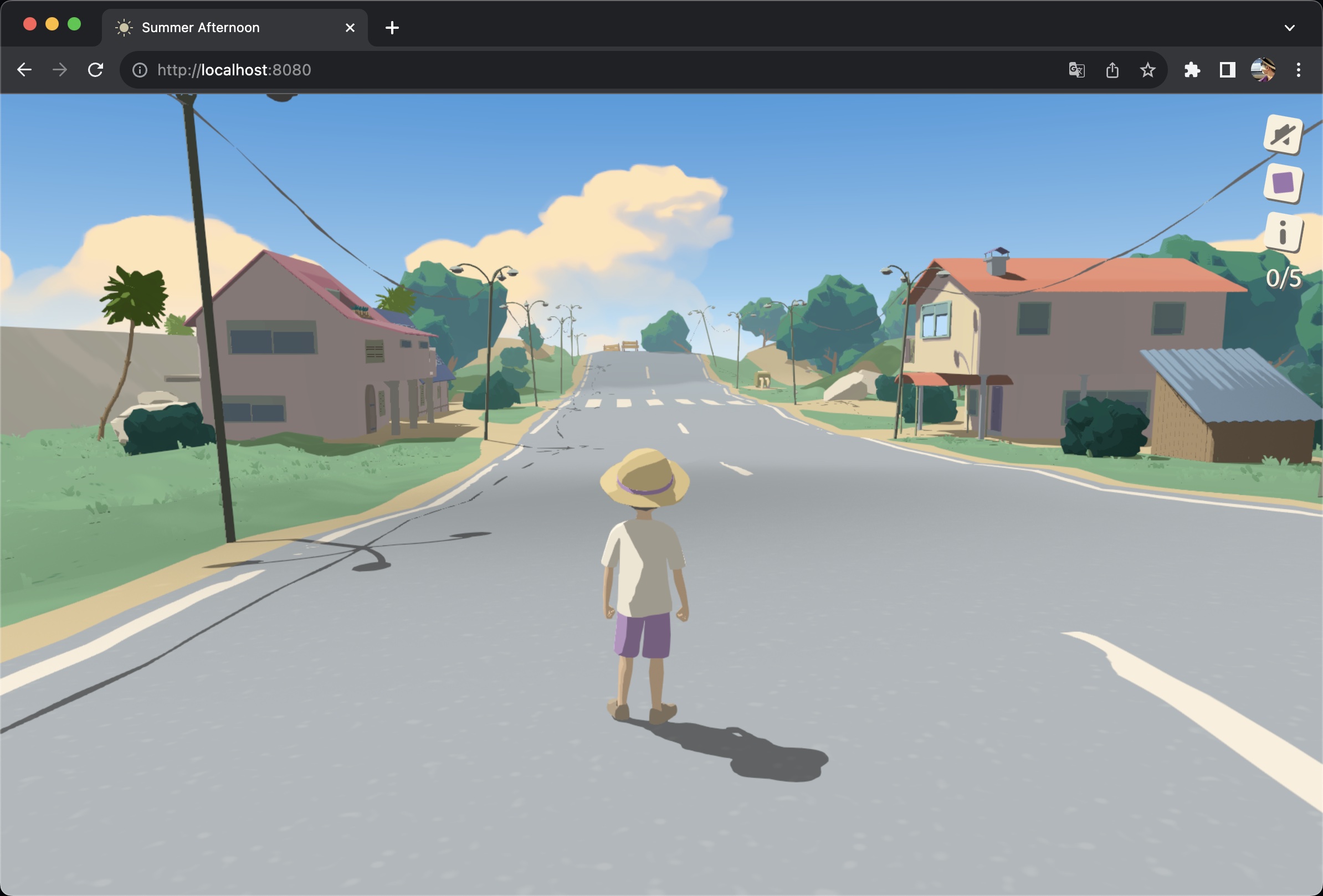Open Chrome three-dot menu
This screenshot has width=1323, height=896.
click(x=1299, y=70)
